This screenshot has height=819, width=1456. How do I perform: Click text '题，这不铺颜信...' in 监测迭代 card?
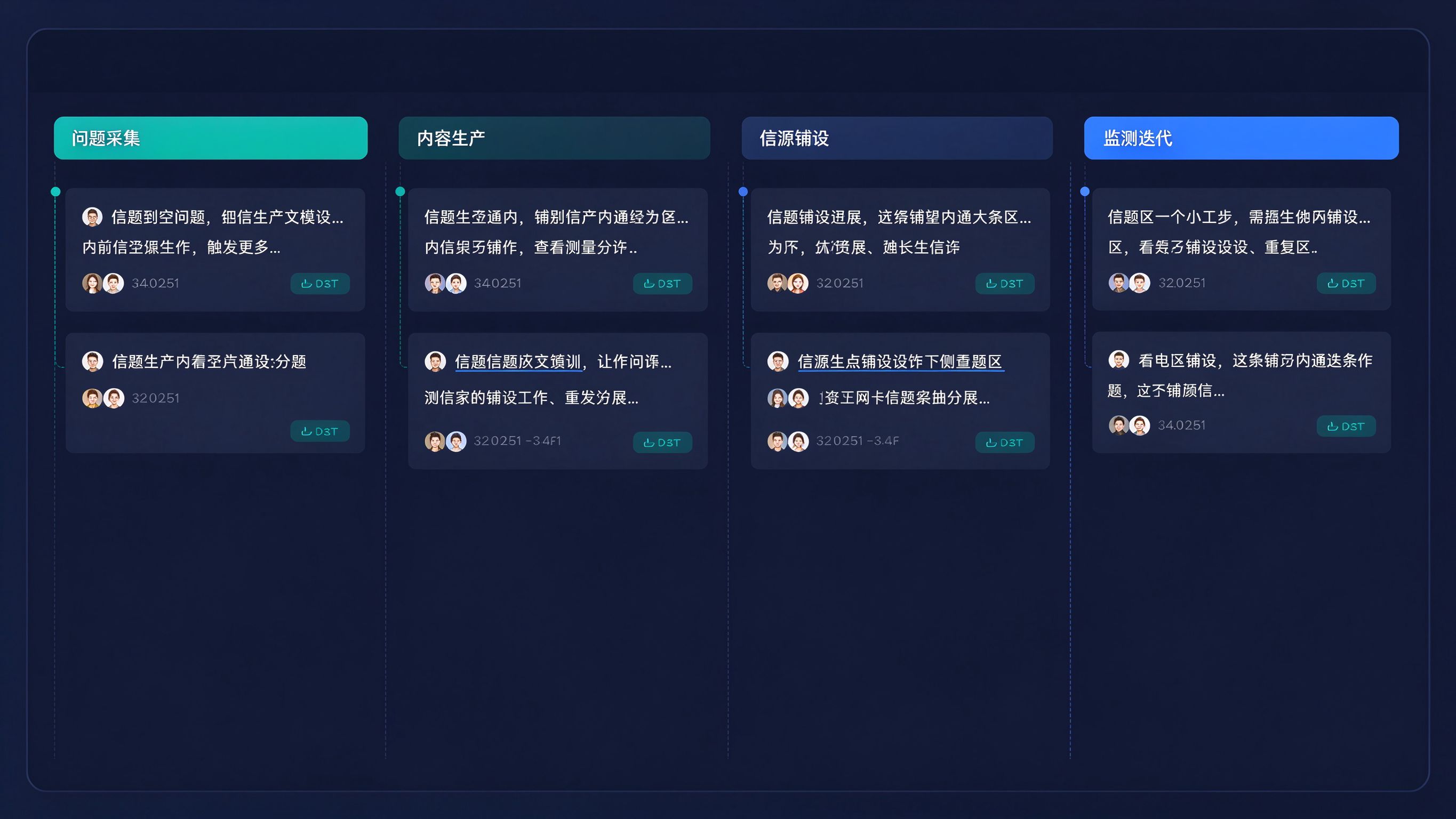[x=1166, y=390]
